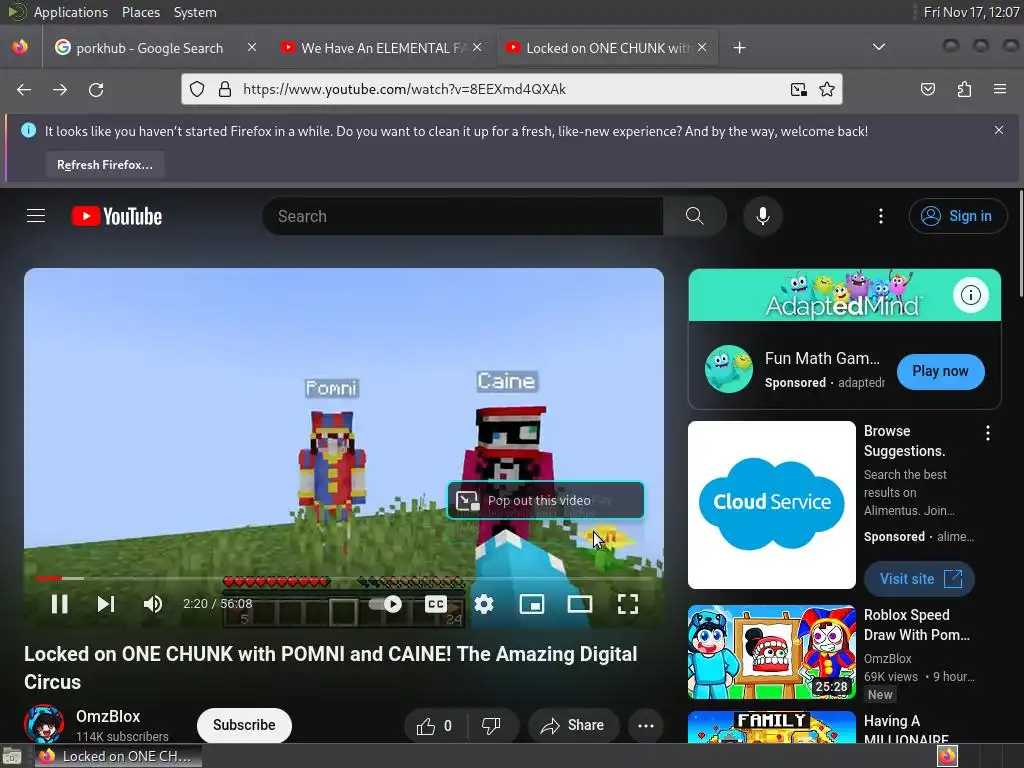Enable theater mode view
This screenshot has width=1024, height=768.
[x=580, y=604]
